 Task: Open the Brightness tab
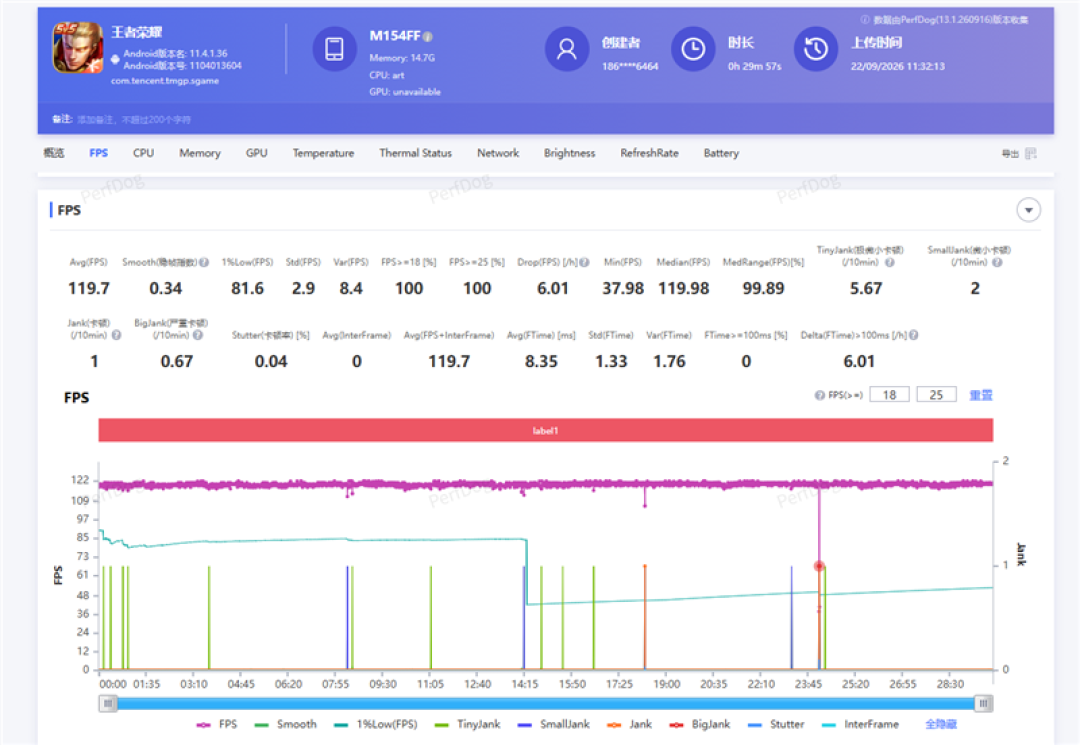pos(569,153)
